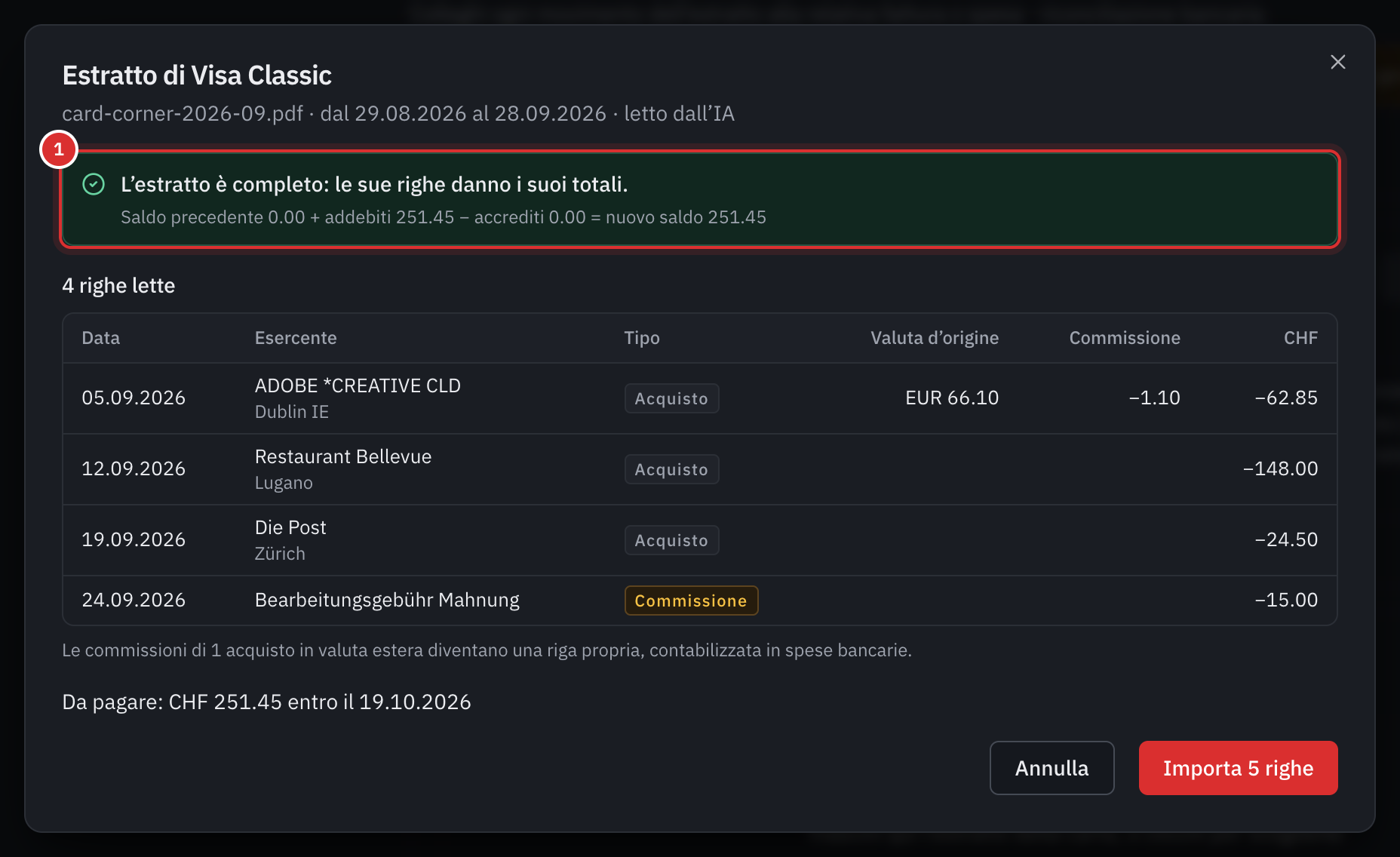Click the Data column header
Image resolution: width=1400 pixels, height=857 pixels.
[x=101, y=338]
